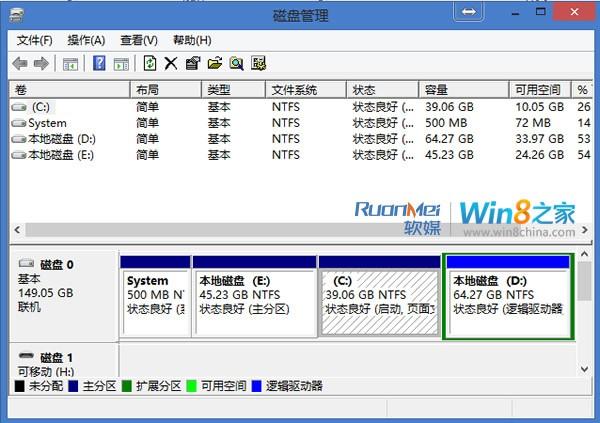
Task: Click the disk pane scroll-up arrow
Action: click(x=584, y=254)
